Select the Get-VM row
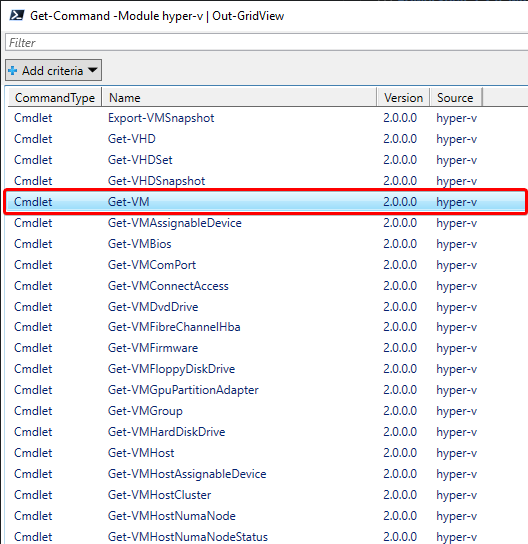The width and height of the screenshot is (528, 544). click(266, 202)
